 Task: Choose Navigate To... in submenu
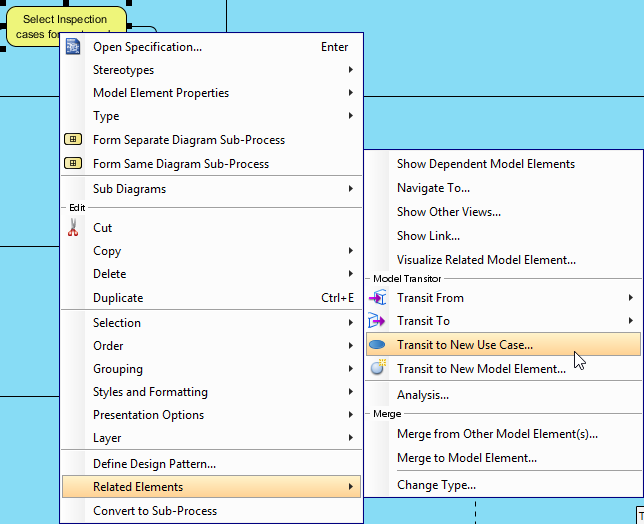pos(503,188)
